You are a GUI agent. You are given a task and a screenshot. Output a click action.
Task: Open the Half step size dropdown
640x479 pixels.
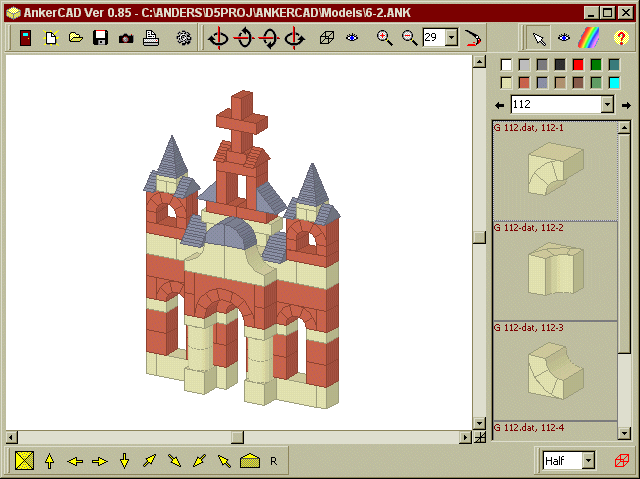pyautogui.click(x=588, y=461)
